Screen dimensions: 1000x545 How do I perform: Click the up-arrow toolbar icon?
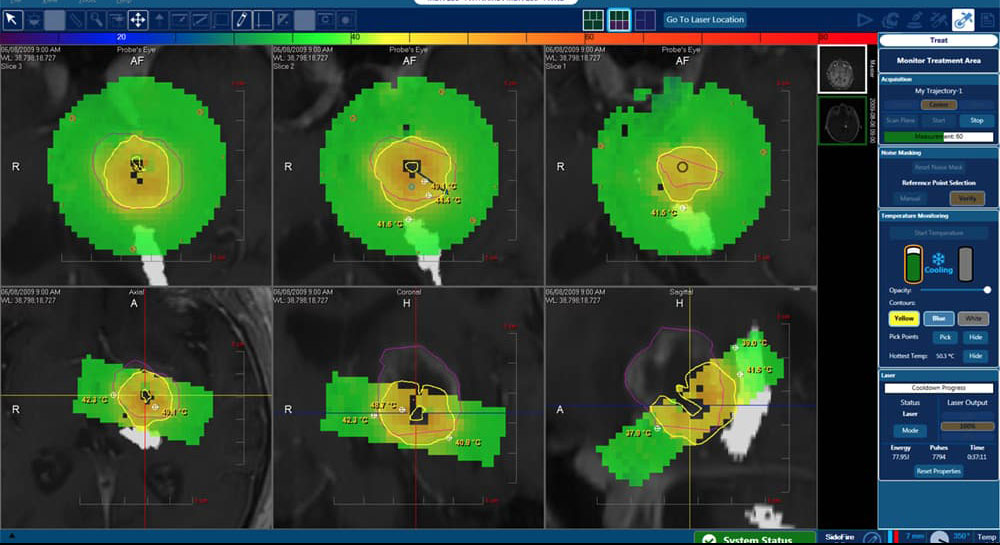pyautogui.click(x=159, y=20)
